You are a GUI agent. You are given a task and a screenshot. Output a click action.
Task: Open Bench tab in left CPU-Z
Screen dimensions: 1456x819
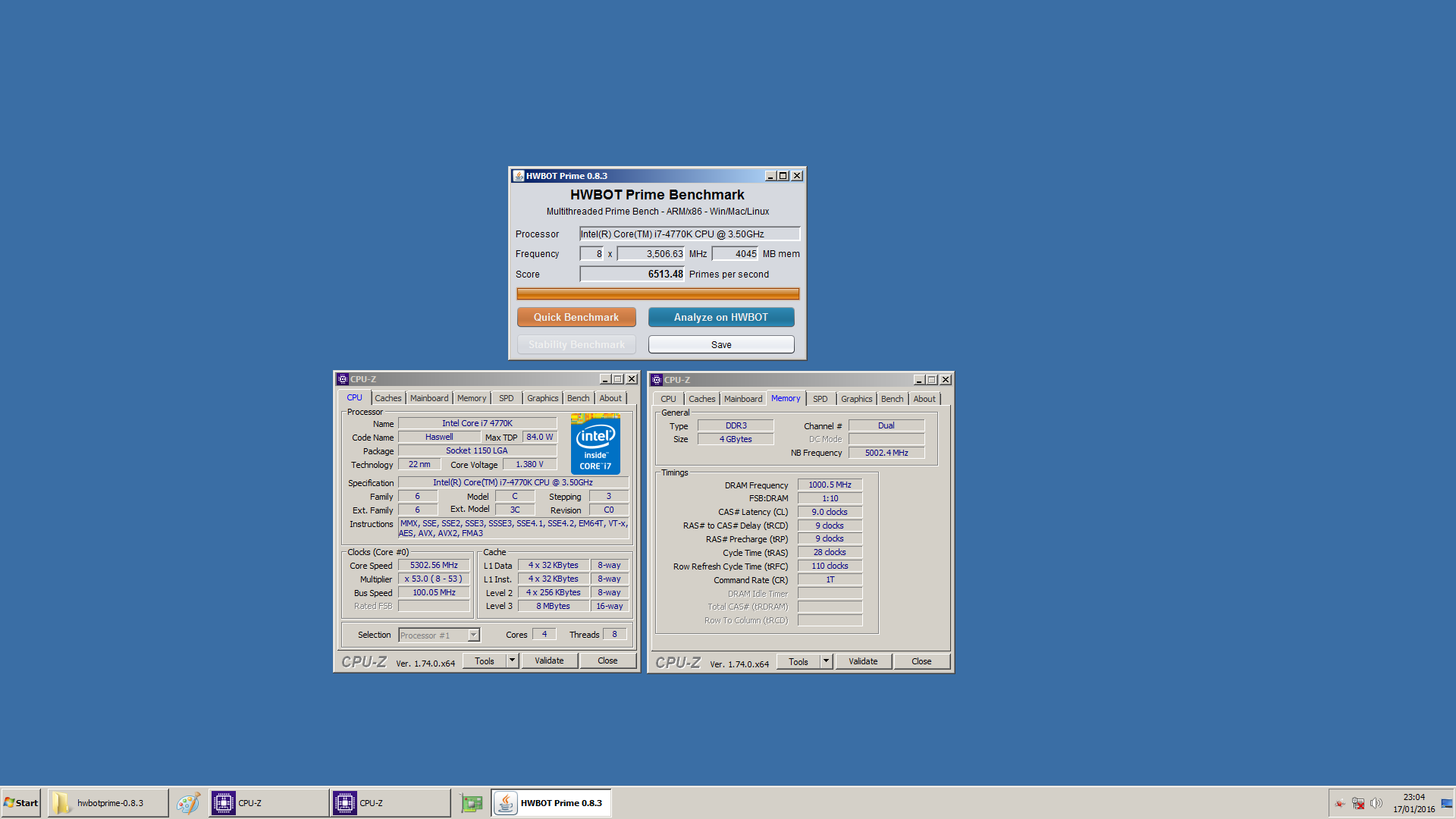tap(578, 398)
